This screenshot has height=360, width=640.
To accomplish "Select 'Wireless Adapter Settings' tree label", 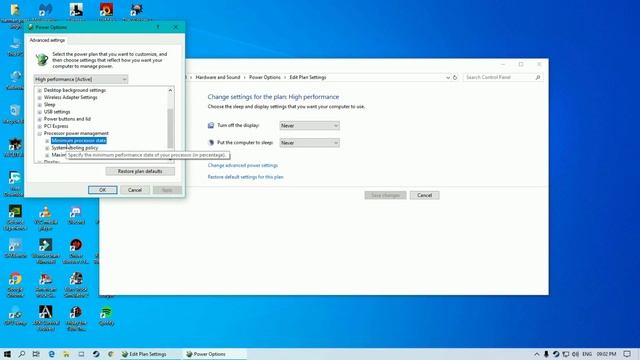I will 71,98.
